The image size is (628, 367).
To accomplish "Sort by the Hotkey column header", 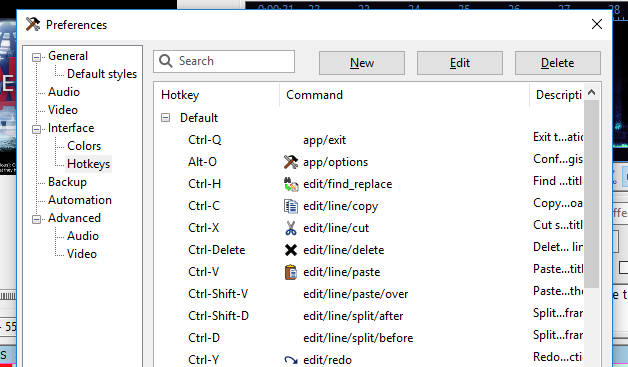I will (217, 95).
